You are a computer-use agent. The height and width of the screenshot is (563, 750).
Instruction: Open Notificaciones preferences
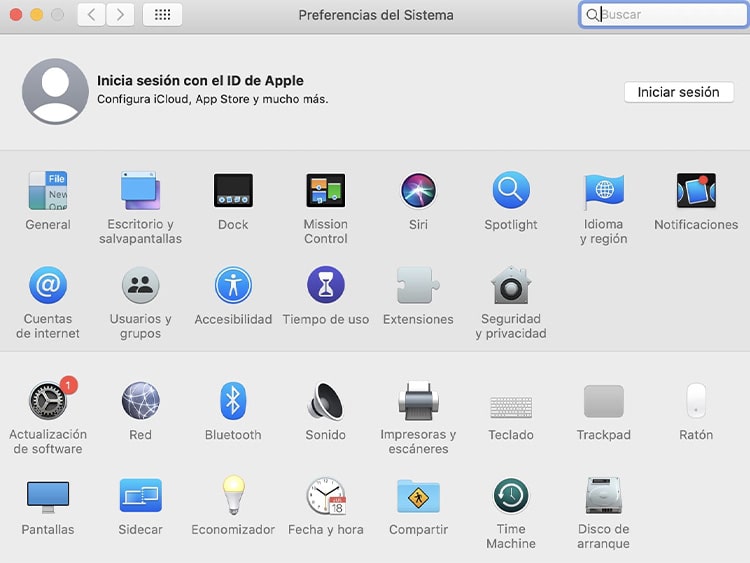[696, 190]
